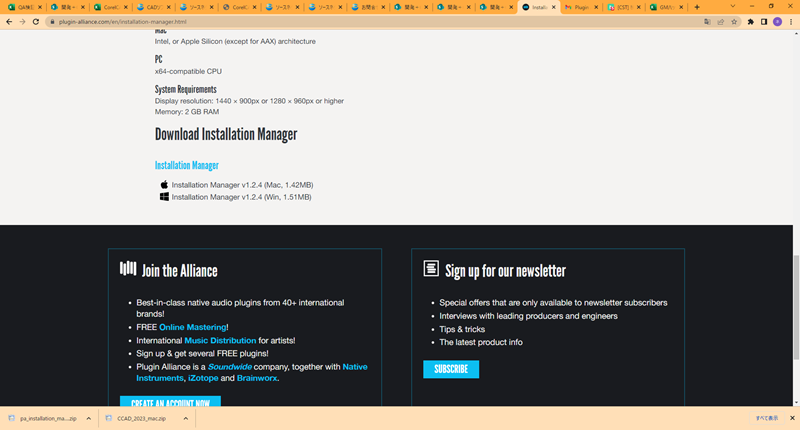Click the share page icon
Screen dimensions: 800x430
point(721,22)
